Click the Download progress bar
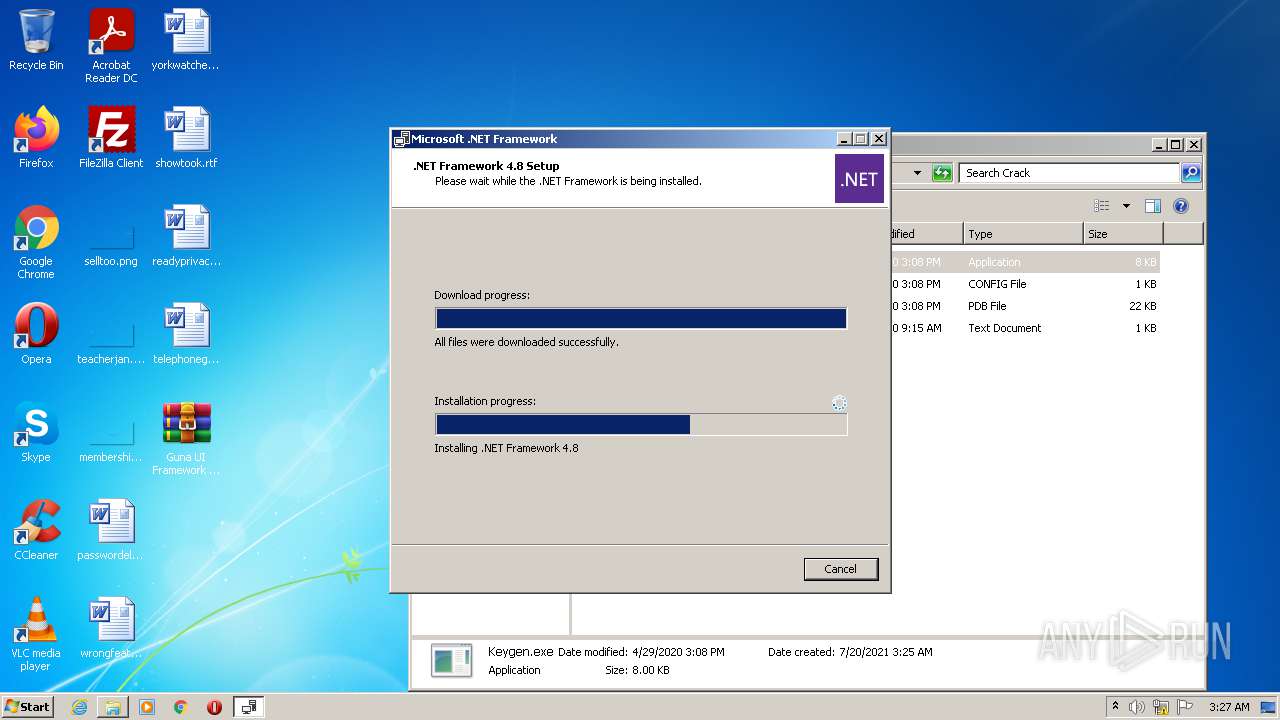Viewport: 1280px width, 720px height. [641, 318]
